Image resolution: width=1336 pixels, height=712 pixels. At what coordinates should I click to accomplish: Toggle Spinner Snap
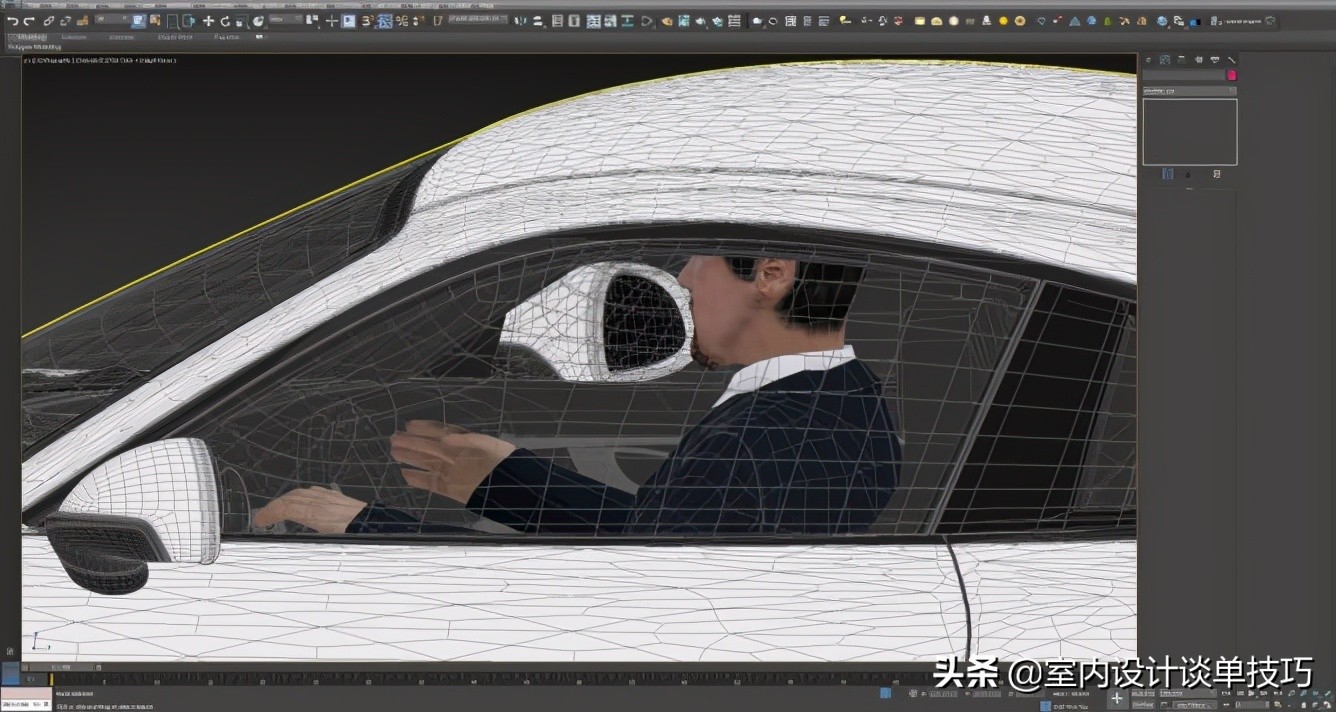point(418,21)
